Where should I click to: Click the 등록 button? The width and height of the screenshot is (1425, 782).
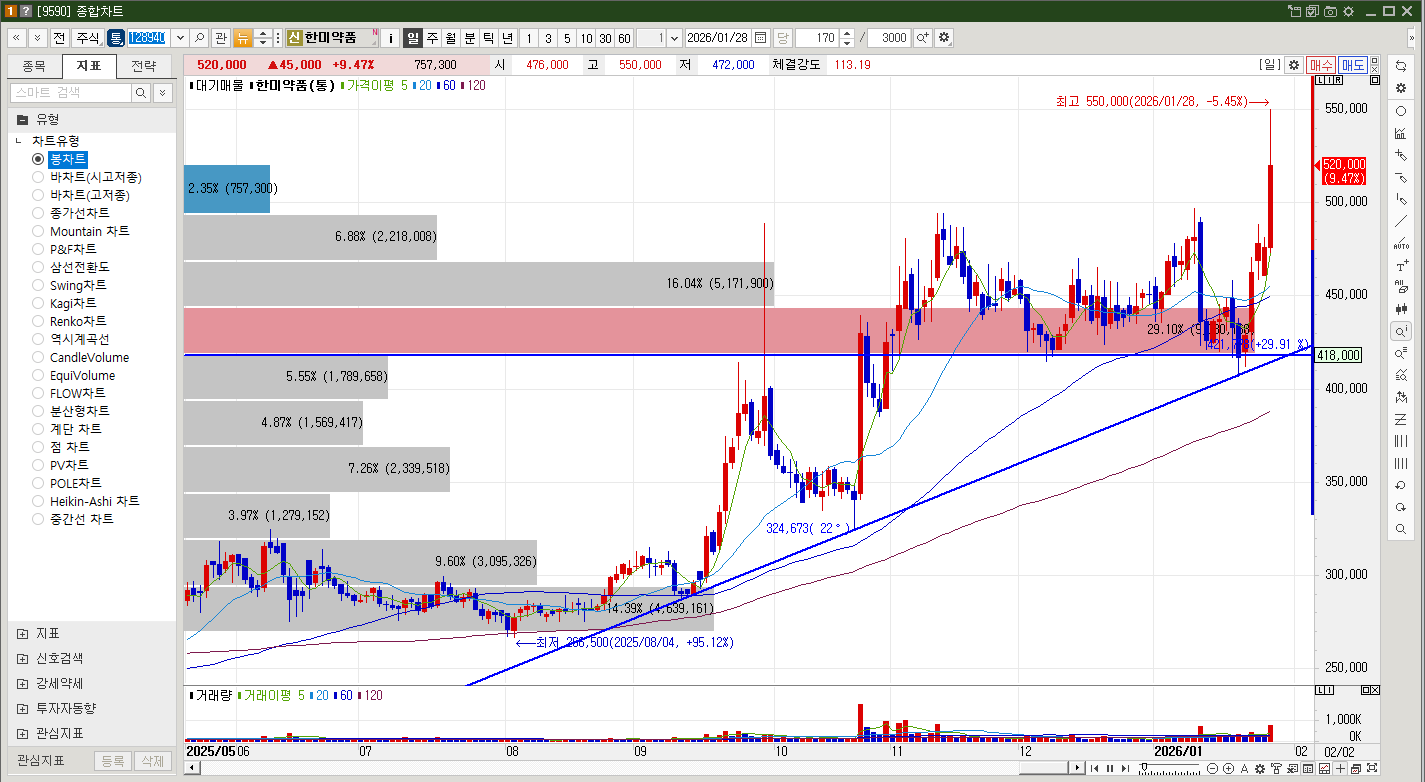pos(112,761)
